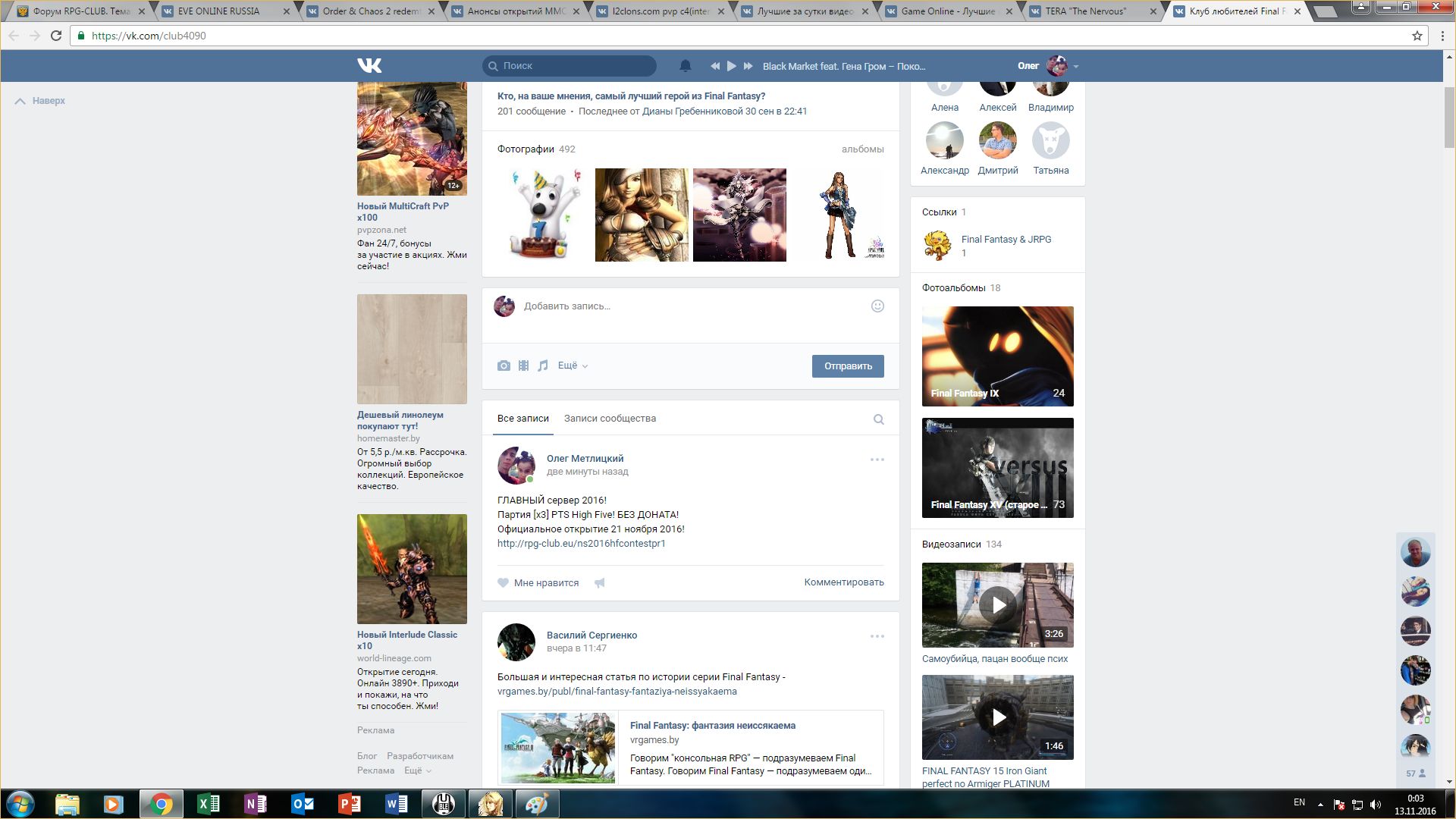Open Final Fantasy & JRPG link
This screenshot has width=1456, height=819.
1006,240
